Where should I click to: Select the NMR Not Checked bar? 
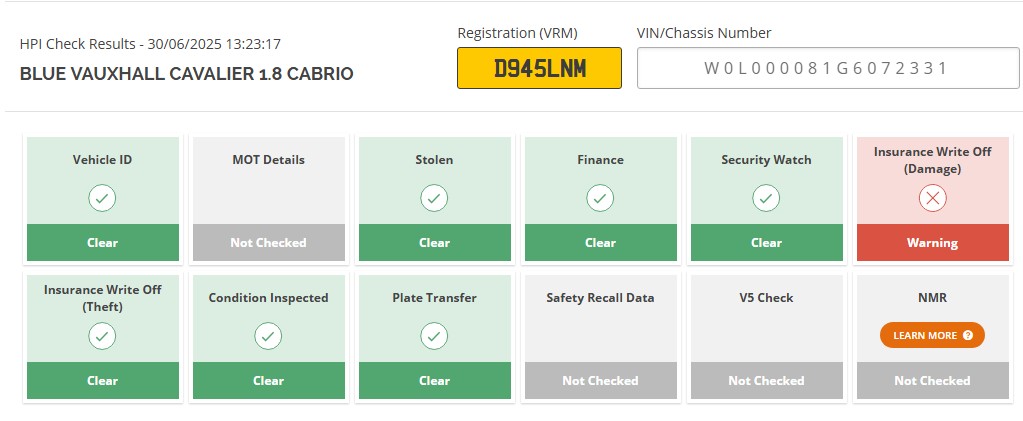click(x=932, y=381)
